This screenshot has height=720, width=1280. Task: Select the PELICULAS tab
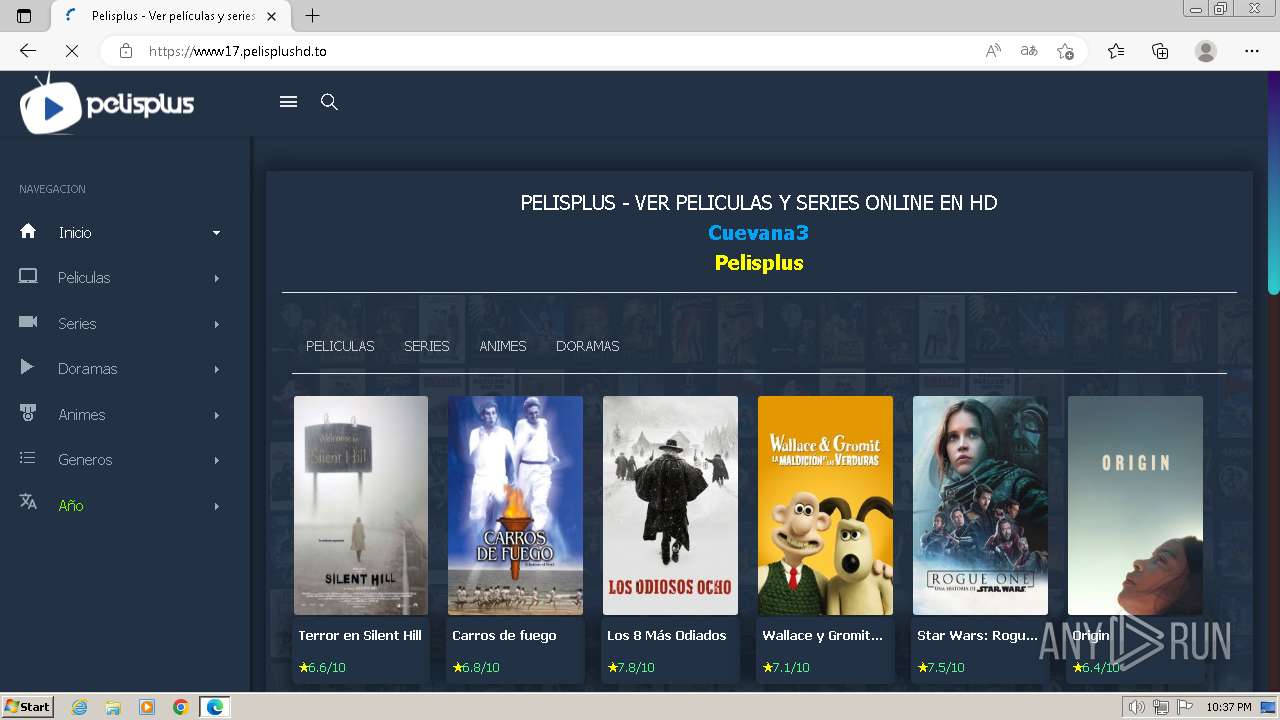pyautogui.click(x=340, y=346)
